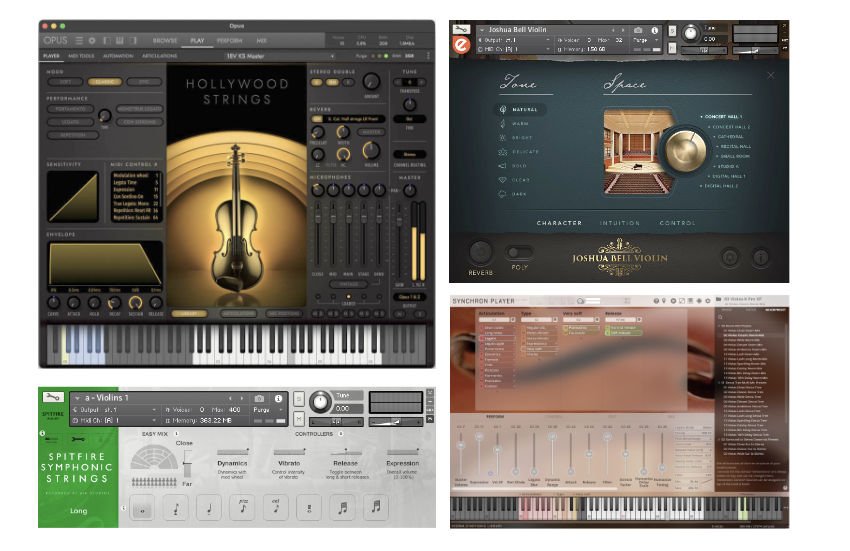The image size is (850, 551).
Task: Open the Opus settings gear icon
Action: pyautogui.click(x=92, y=41)
